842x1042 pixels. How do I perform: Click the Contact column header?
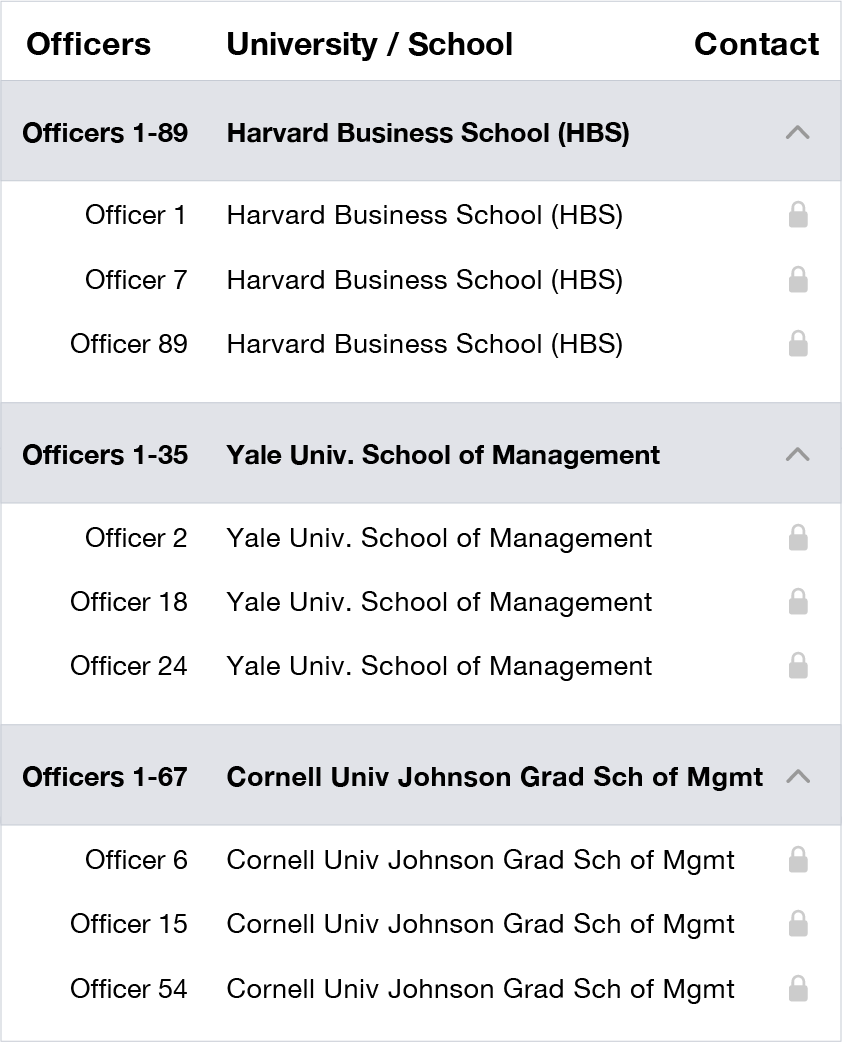pos(756,45)
